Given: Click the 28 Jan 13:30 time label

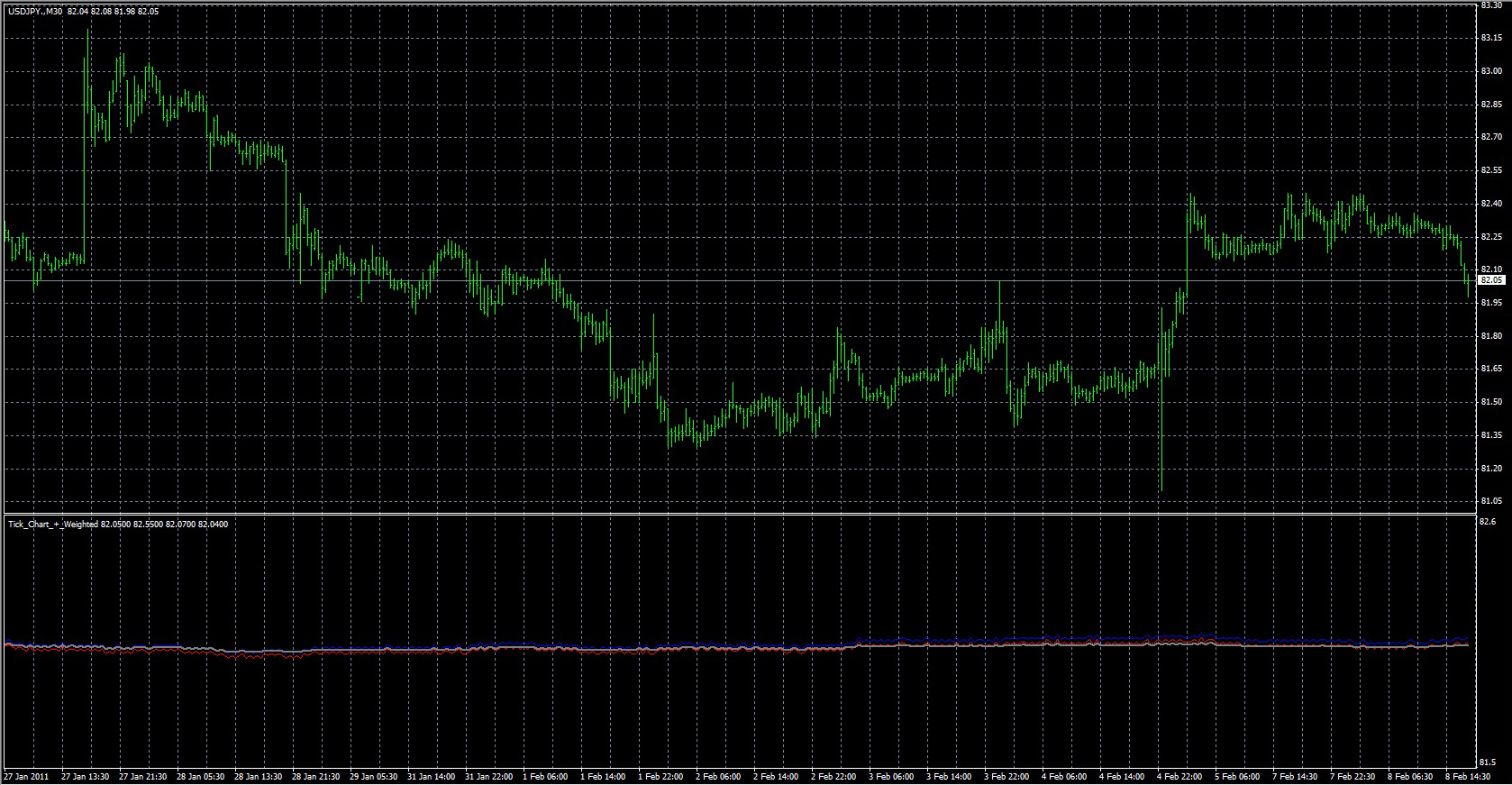Looking at the screenshot, I should pyautogui.click(x=258, y=776).
